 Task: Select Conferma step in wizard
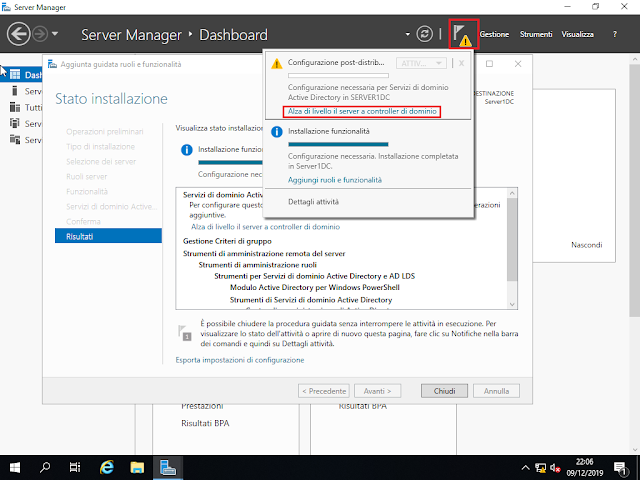click(x=83, y=221)
